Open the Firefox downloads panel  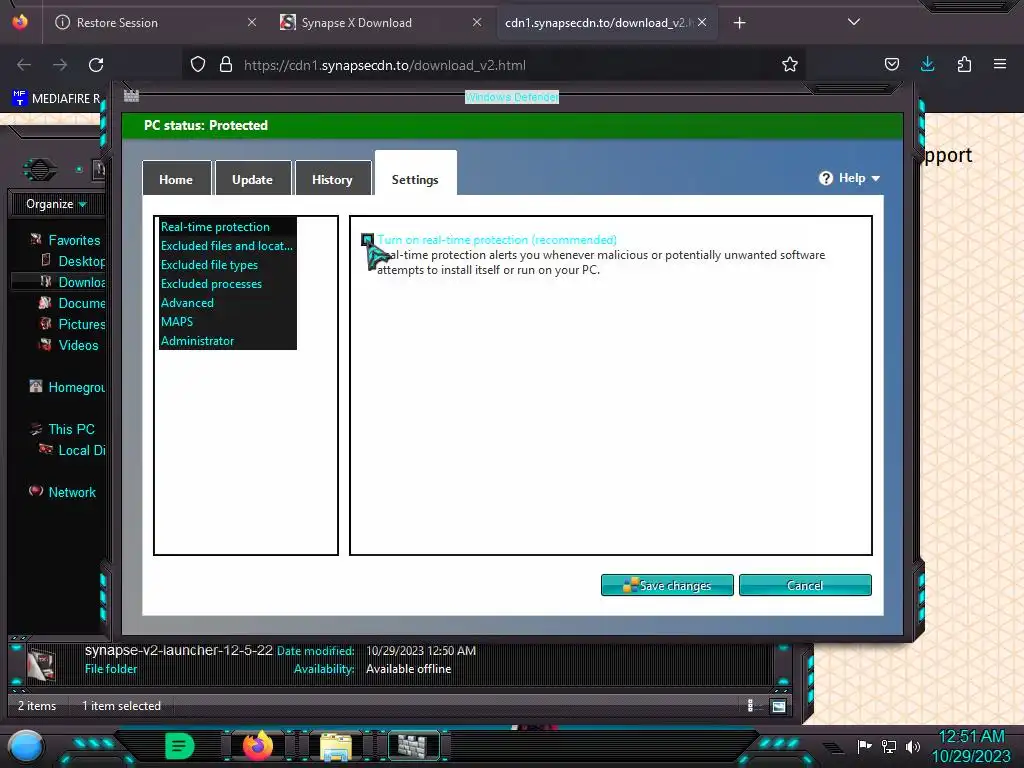point(927,64)
